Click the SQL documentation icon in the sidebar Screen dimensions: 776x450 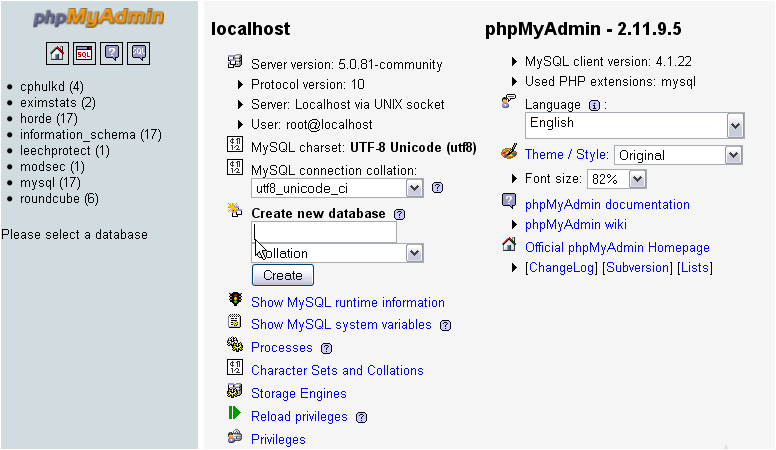139,53
